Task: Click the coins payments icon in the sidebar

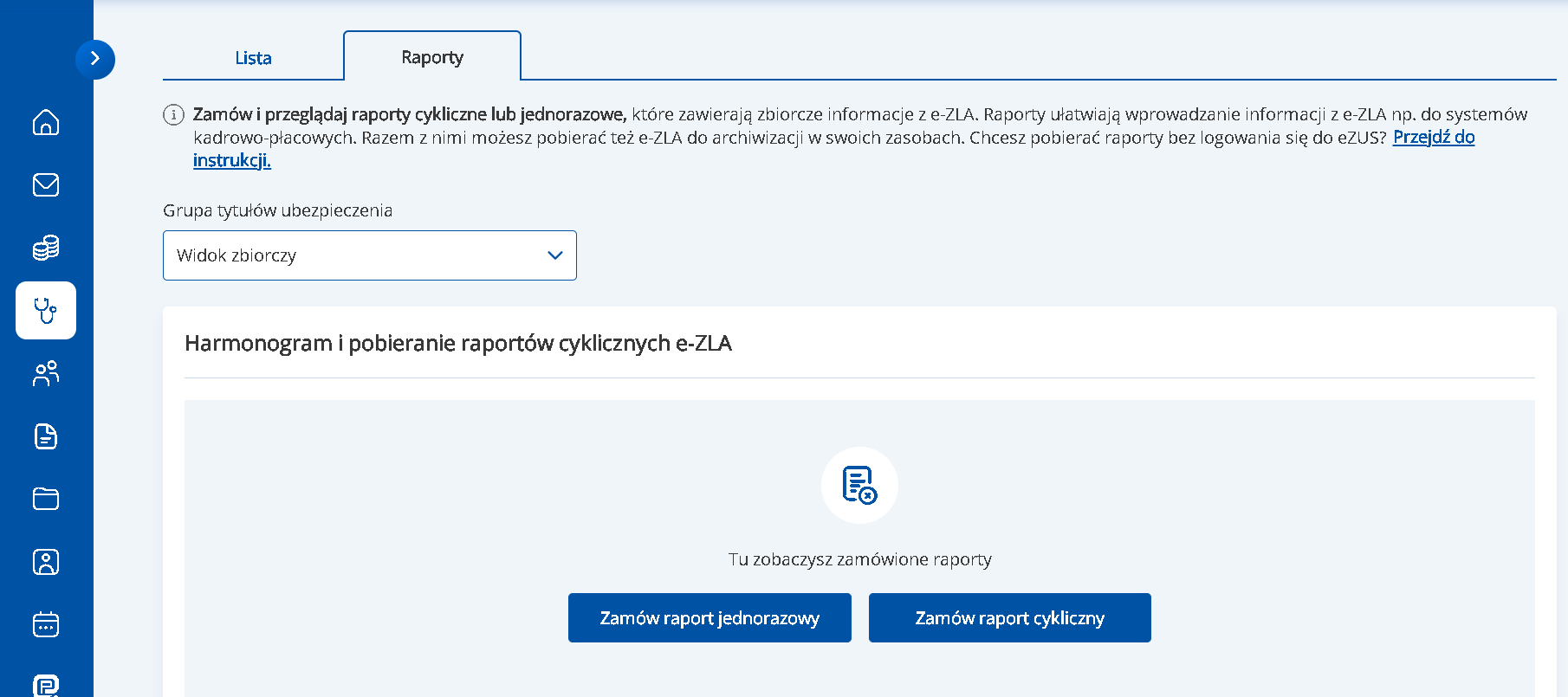Action: [x=46, y=248]
